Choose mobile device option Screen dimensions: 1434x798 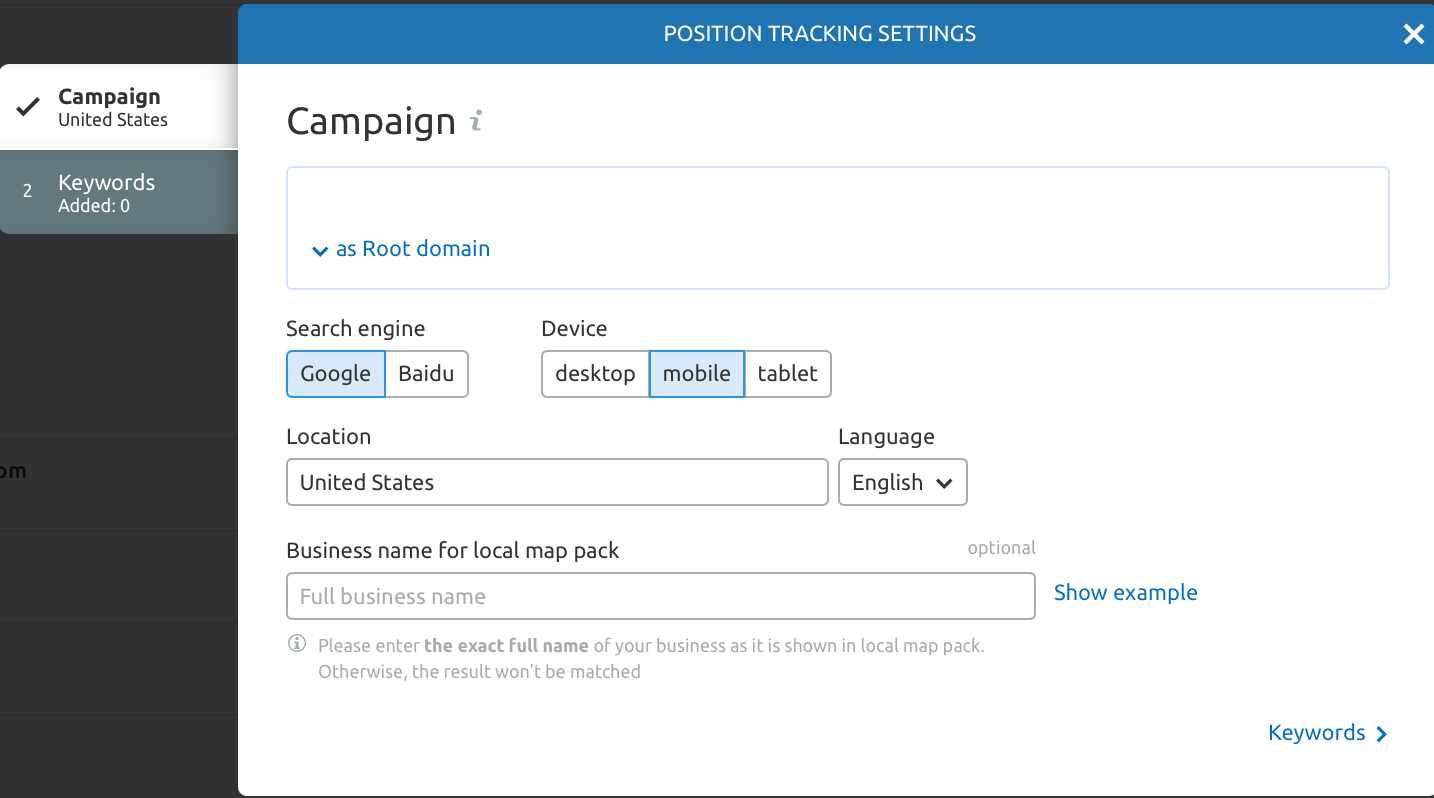tap(696, 374)
